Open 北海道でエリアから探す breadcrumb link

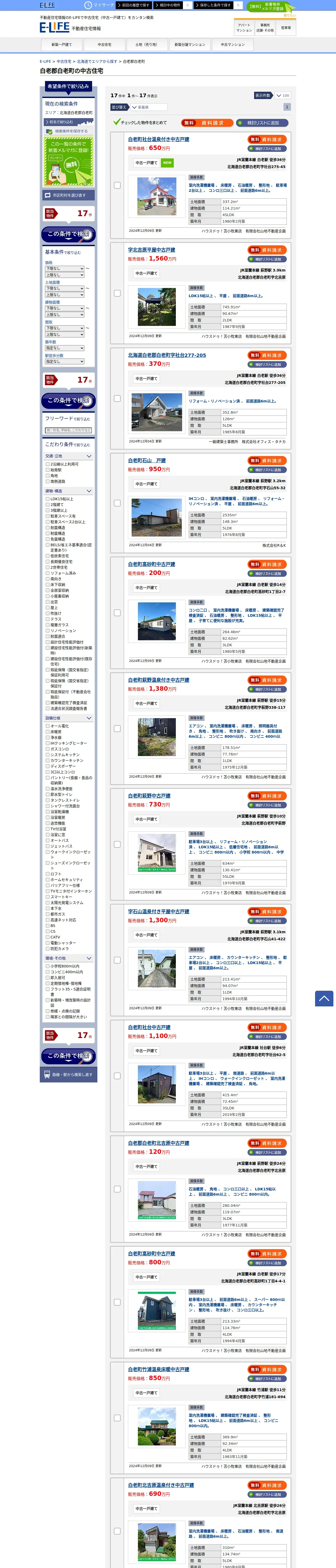97,61
